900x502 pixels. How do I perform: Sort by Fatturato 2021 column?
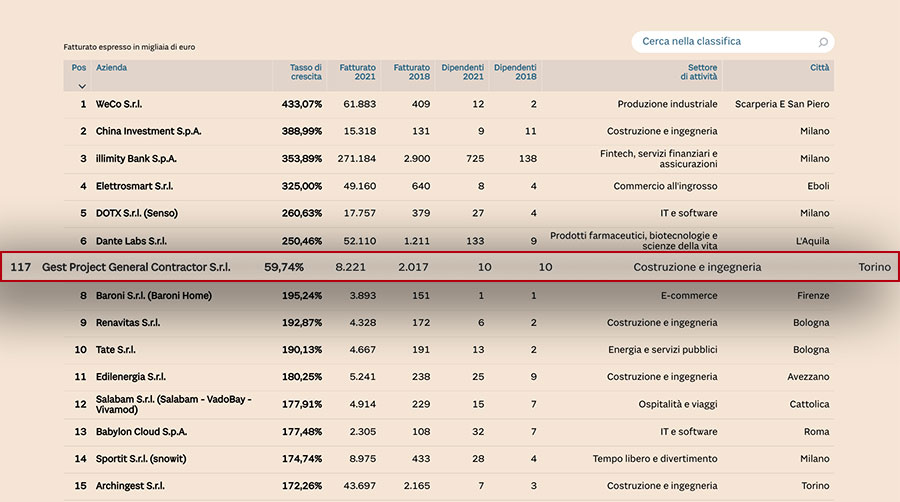358,72
